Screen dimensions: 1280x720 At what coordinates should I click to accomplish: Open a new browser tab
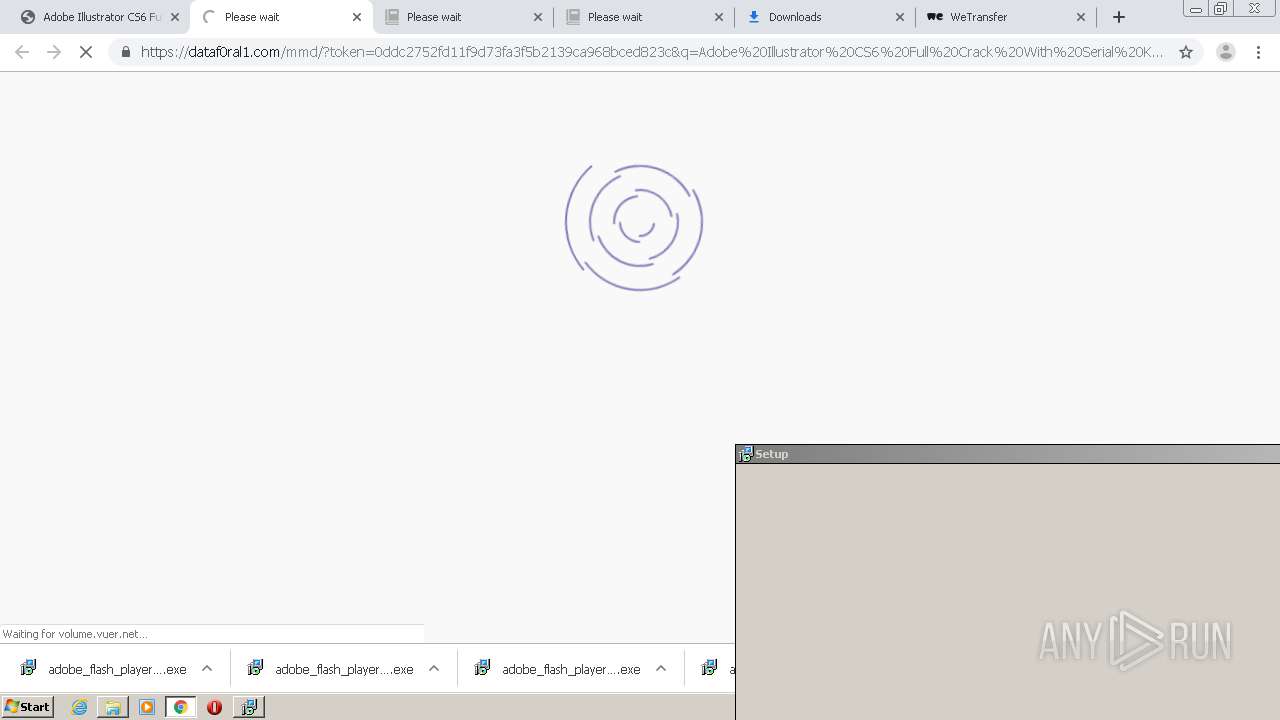coord(1119,17)
